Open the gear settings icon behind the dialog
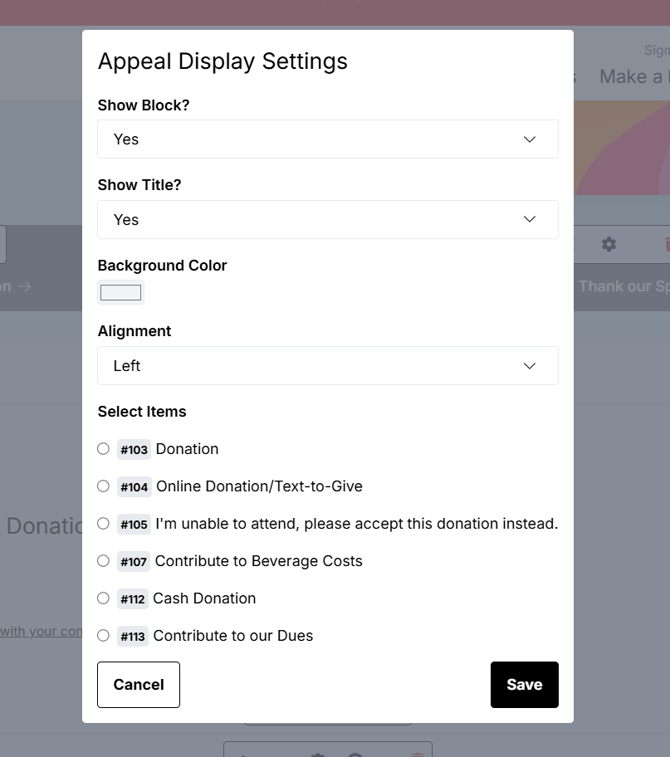The width and height of the screenshot is (670, 757). (609, 244)
